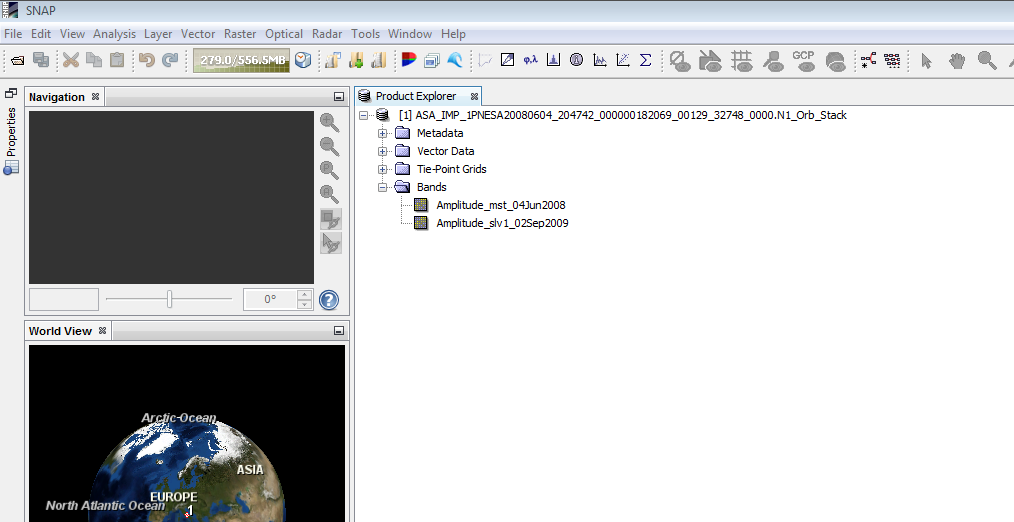Click the Information box-arrow icon
Viewport: 1014px width, 522px height.
pyautogui.click(x=508, y=60)
